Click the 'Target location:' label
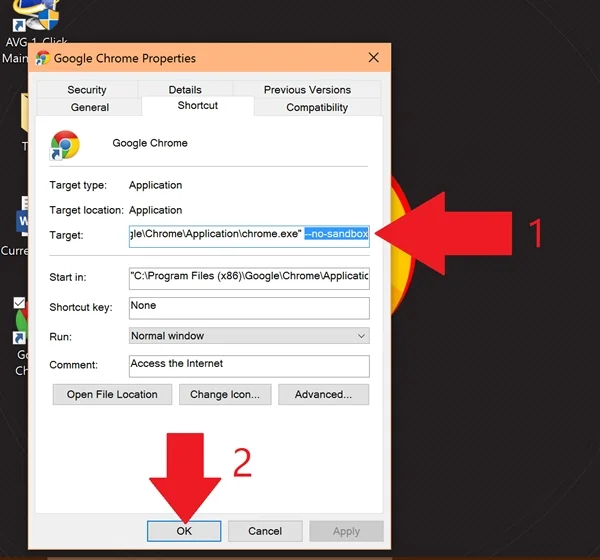Image resolution: width=600 pixels, height=560 pixels. (x=86, y=210)
